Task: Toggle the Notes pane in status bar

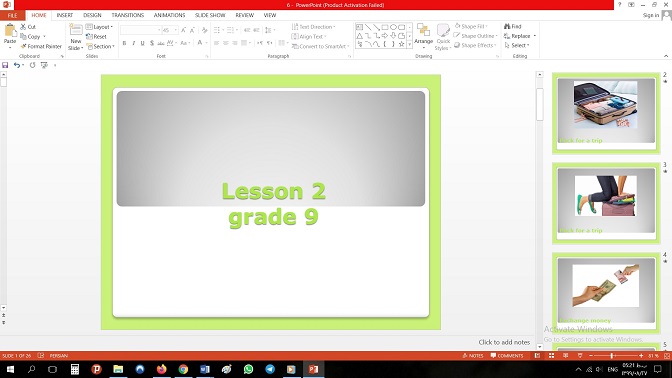Action: [x=473, y=356]
